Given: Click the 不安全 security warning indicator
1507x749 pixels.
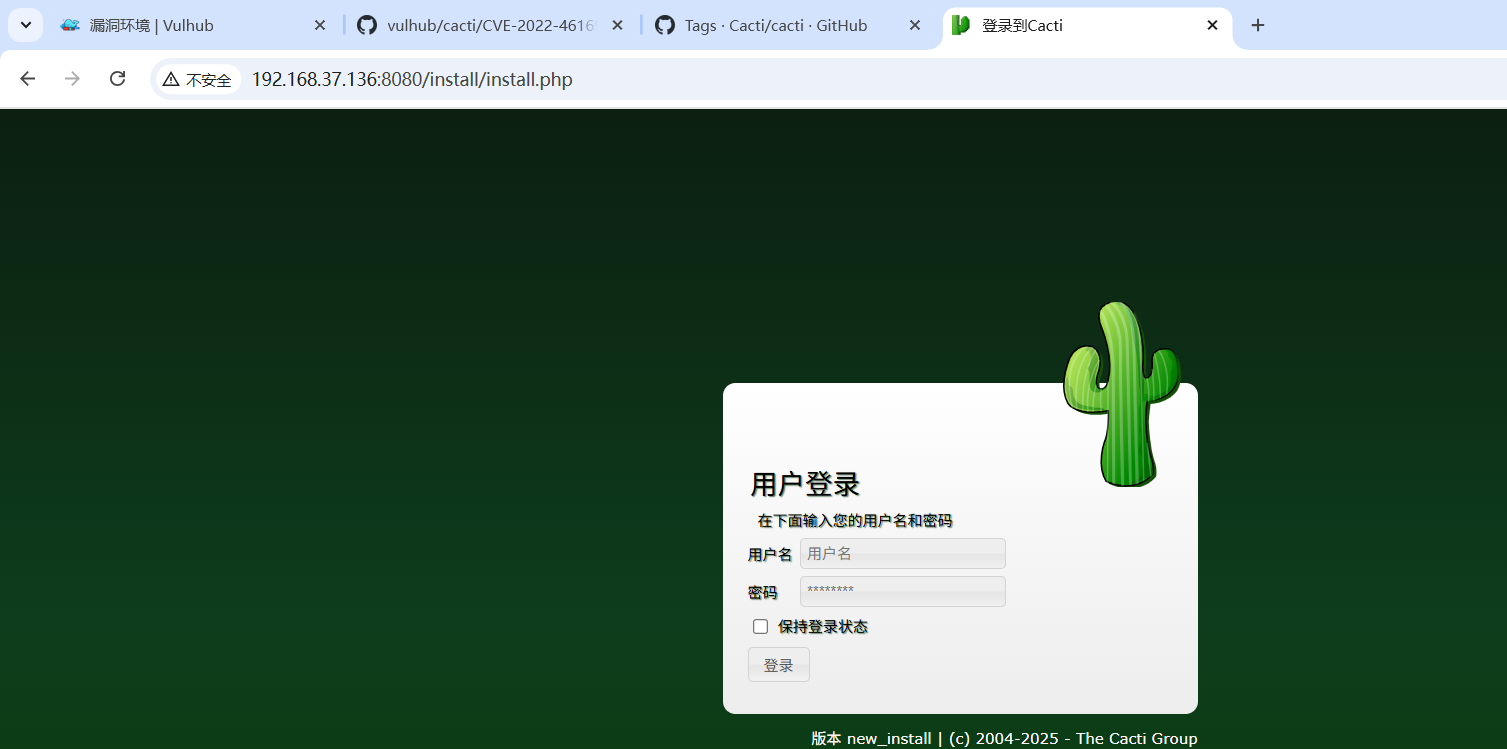Looking at the screenshot, I should click(x=197, y=79).
